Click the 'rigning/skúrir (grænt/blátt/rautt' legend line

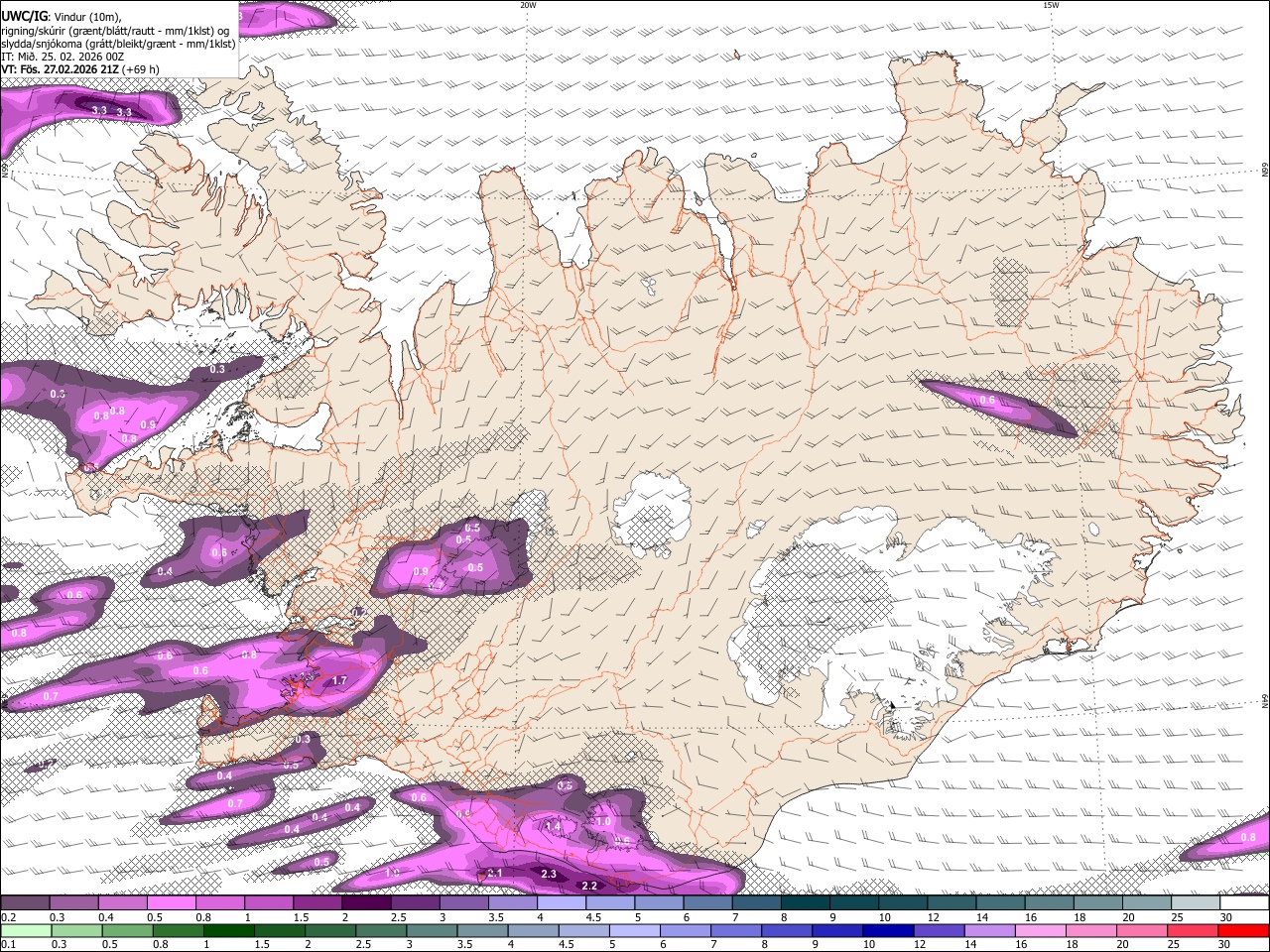[x=115, y=30]
